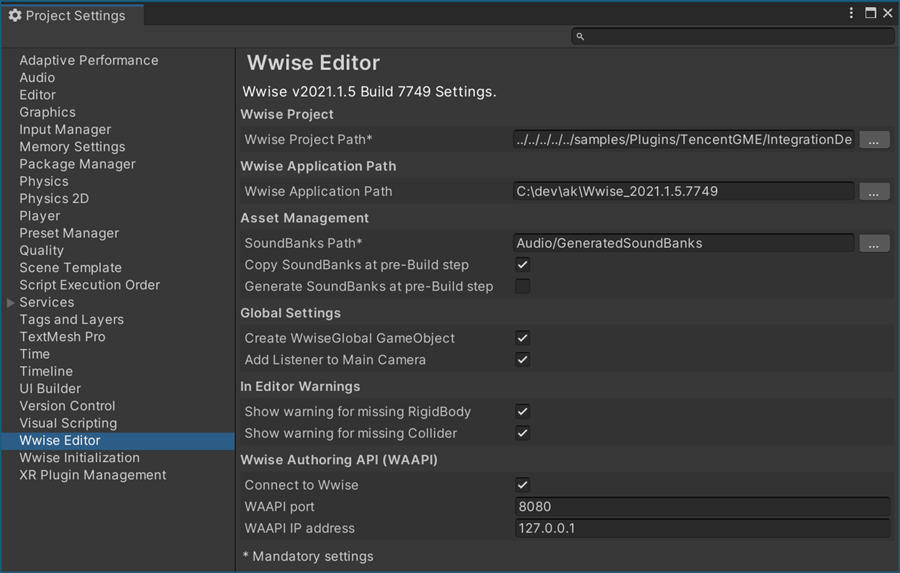900x573 pixels.
Task: Focus the WAAPI IP address field
Action: 701,528
